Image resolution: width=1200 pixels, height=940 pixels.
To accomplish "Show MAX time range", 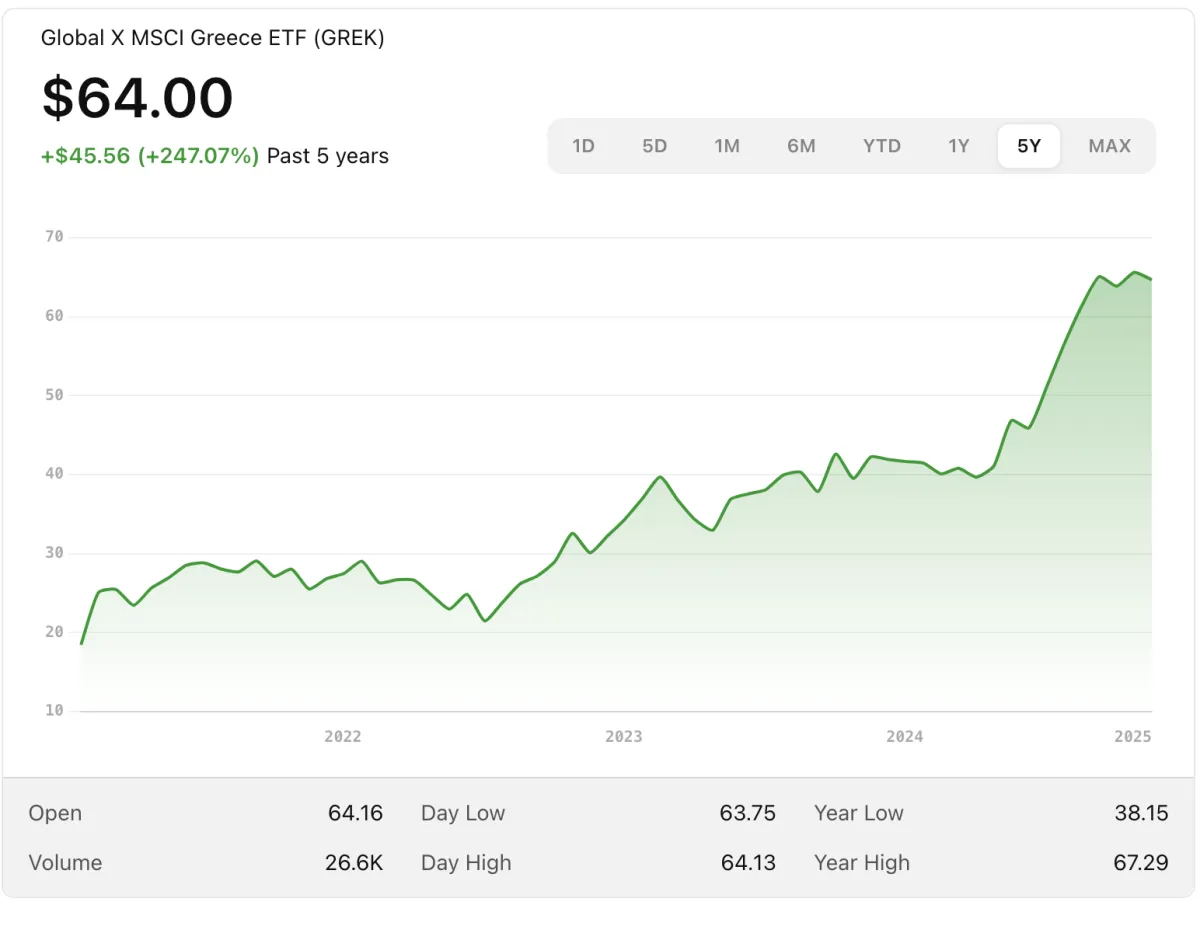I will tap(1110, 146).
